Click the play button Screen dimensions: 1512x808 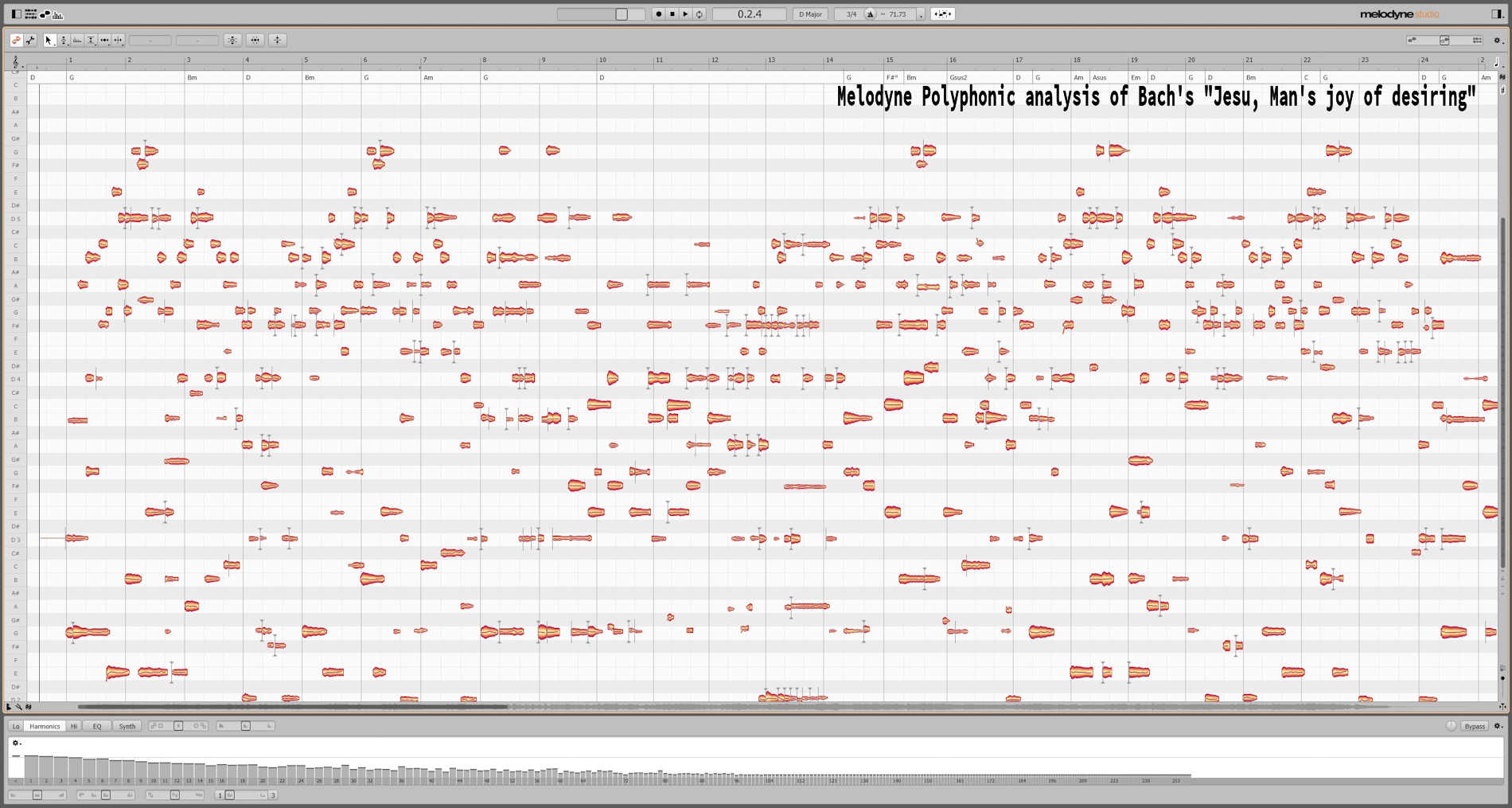(685, 14)
